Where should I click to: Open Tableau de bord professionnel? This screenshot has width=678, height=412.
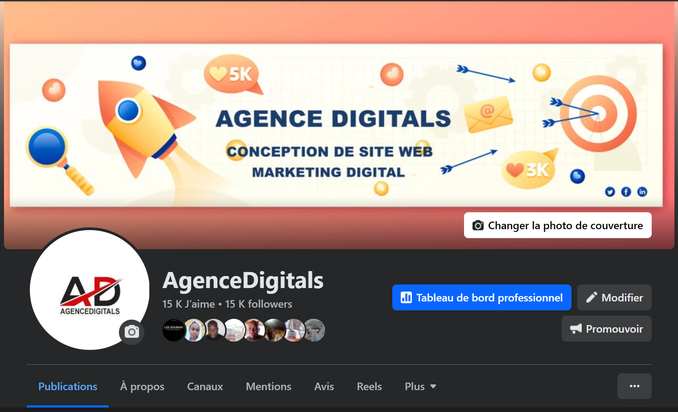pos(481,297)
